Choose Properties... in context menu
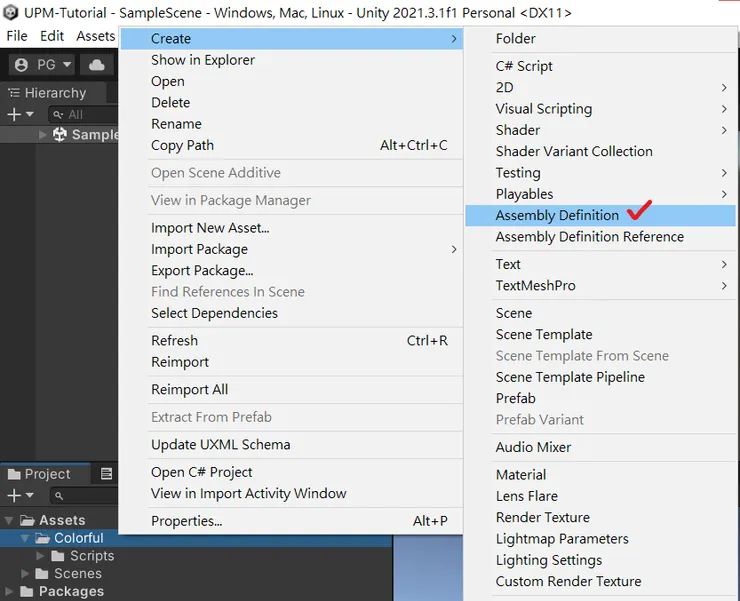Image resolution: width=740 pixels, height=601 pixels. 291,521
